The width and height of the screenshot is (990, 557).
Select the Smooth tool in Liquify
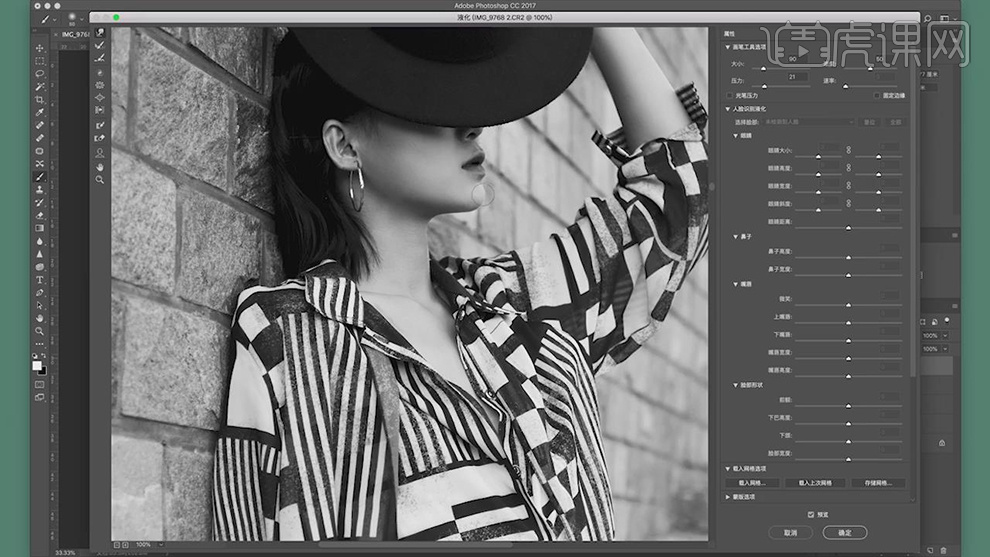(x=100, y=58)
